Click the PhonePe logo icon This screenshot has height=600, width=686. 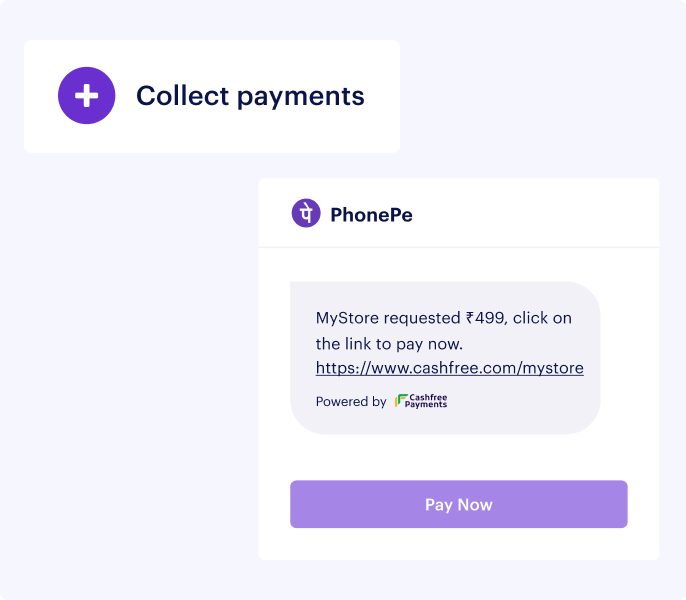tap(306, 214)
